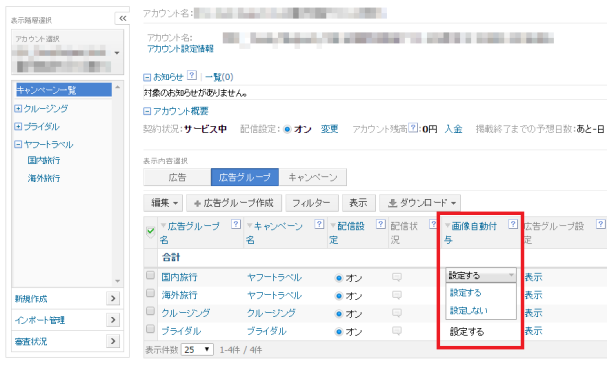Click 入金 link beside account balance
This screenshot has height=368, width=607.
pyautogui.click(x=453, y=129)
